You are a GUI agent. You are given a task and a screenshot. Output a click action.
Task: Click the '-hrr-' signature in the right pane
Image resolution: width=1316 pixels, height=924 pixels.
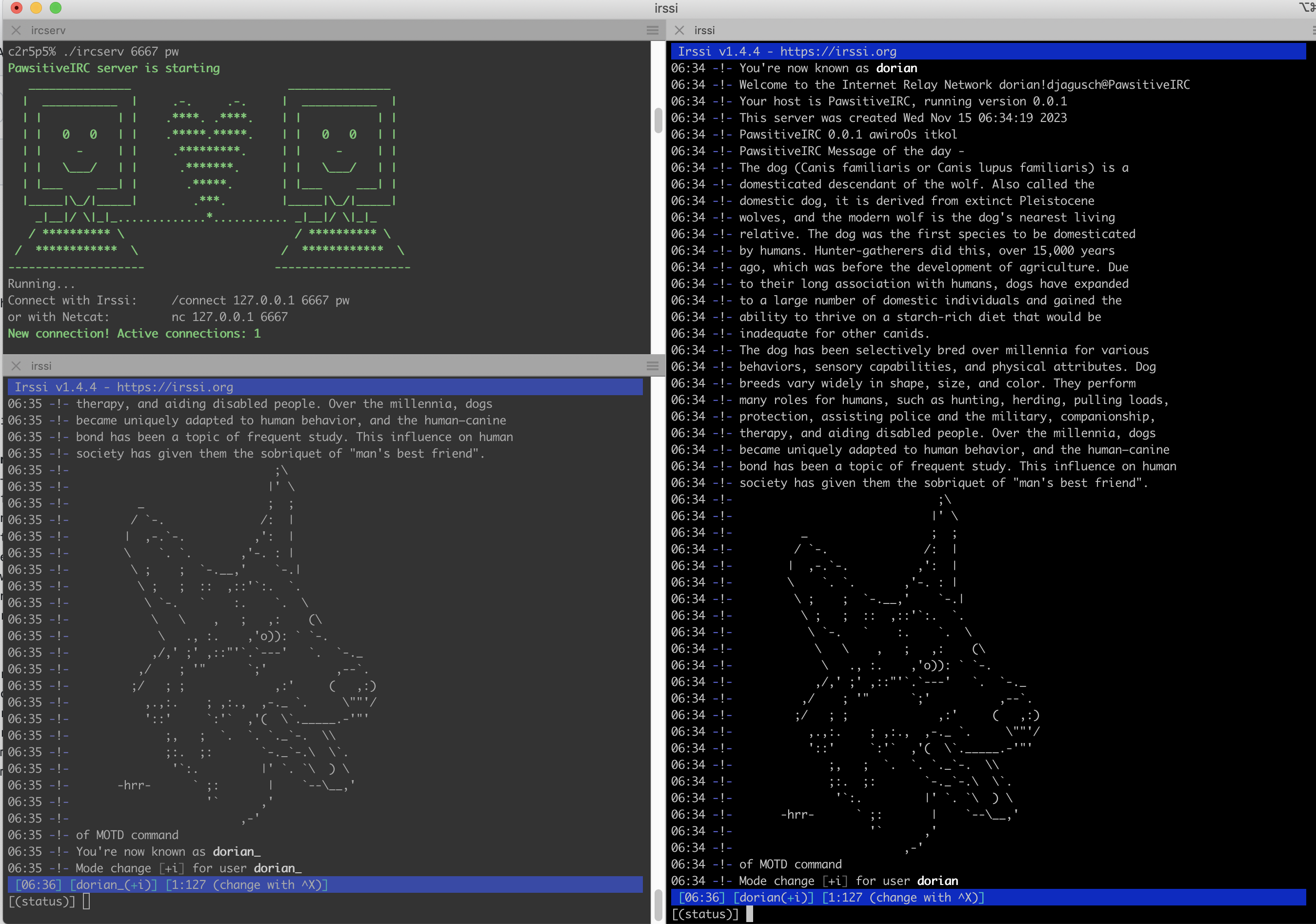tap(798, 815)
